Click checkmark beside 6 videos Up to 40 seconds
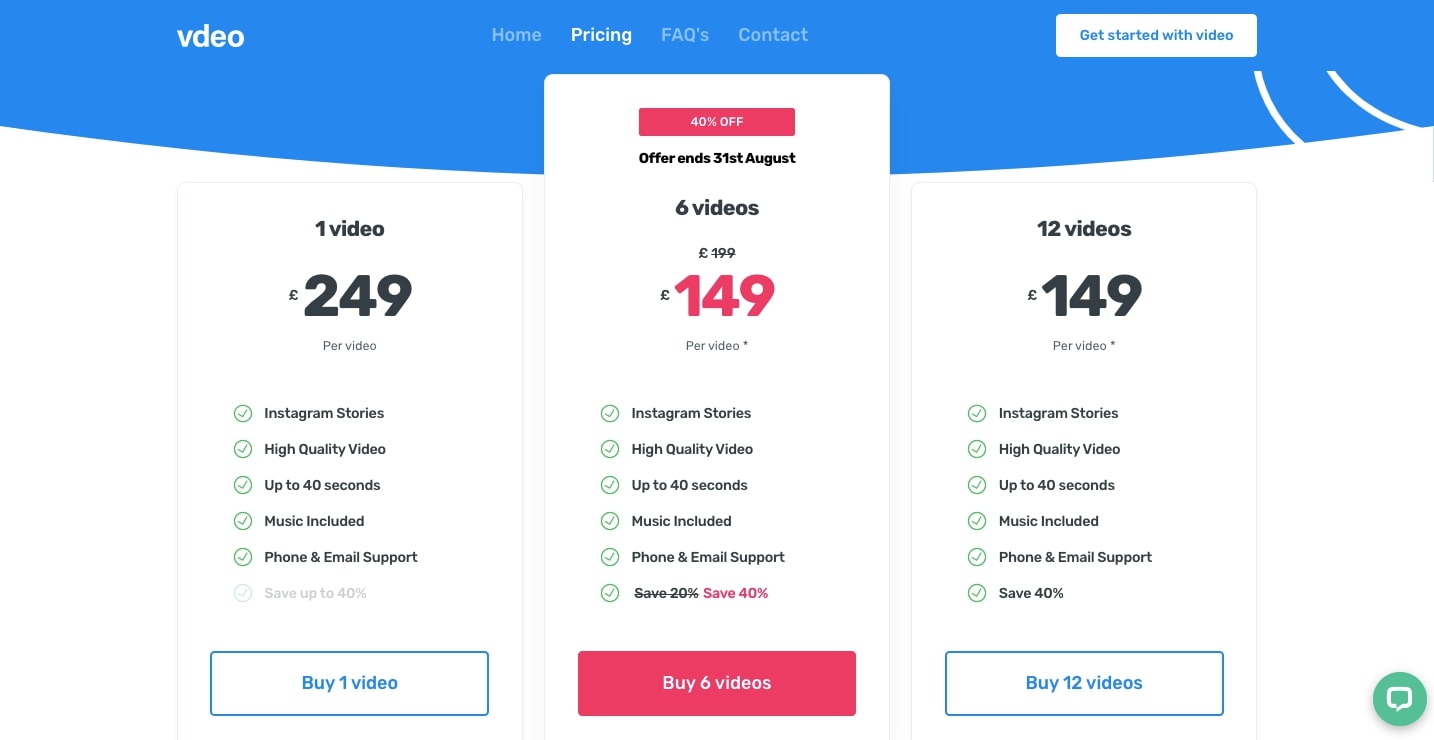This screenshot has height=740, width=1434. tap(610, 485)
